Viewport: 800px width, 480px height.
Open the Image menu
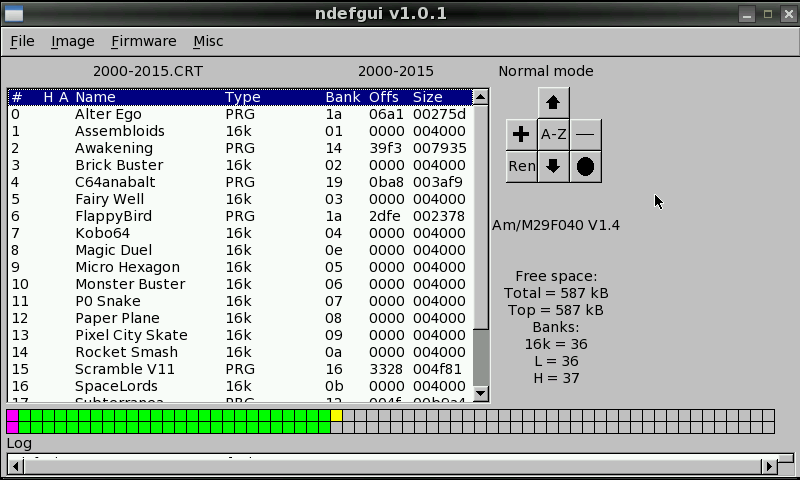point(72,41)
